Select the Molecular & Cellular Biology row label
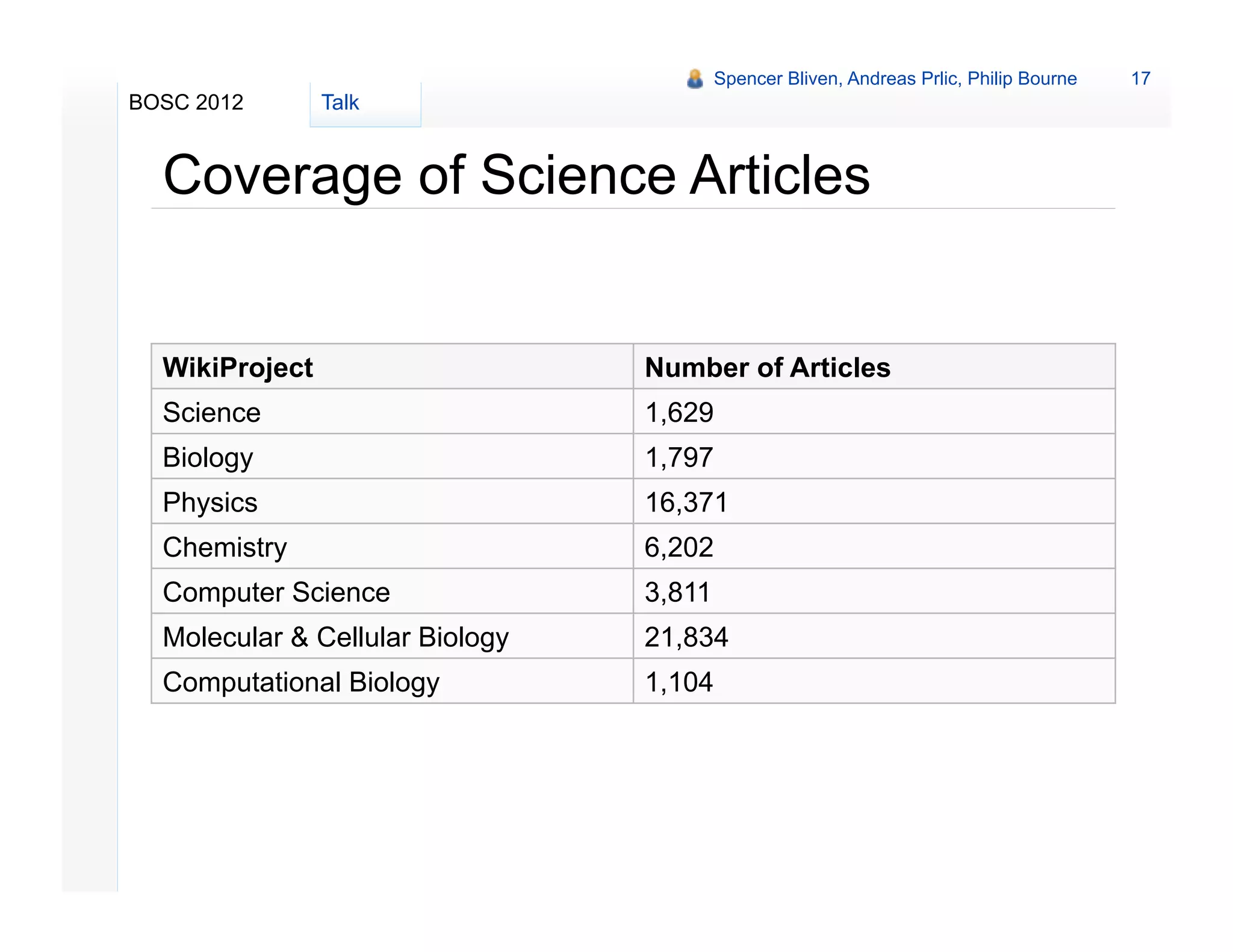This screenshot has height=952, width=1233. (x=336, y=637)
